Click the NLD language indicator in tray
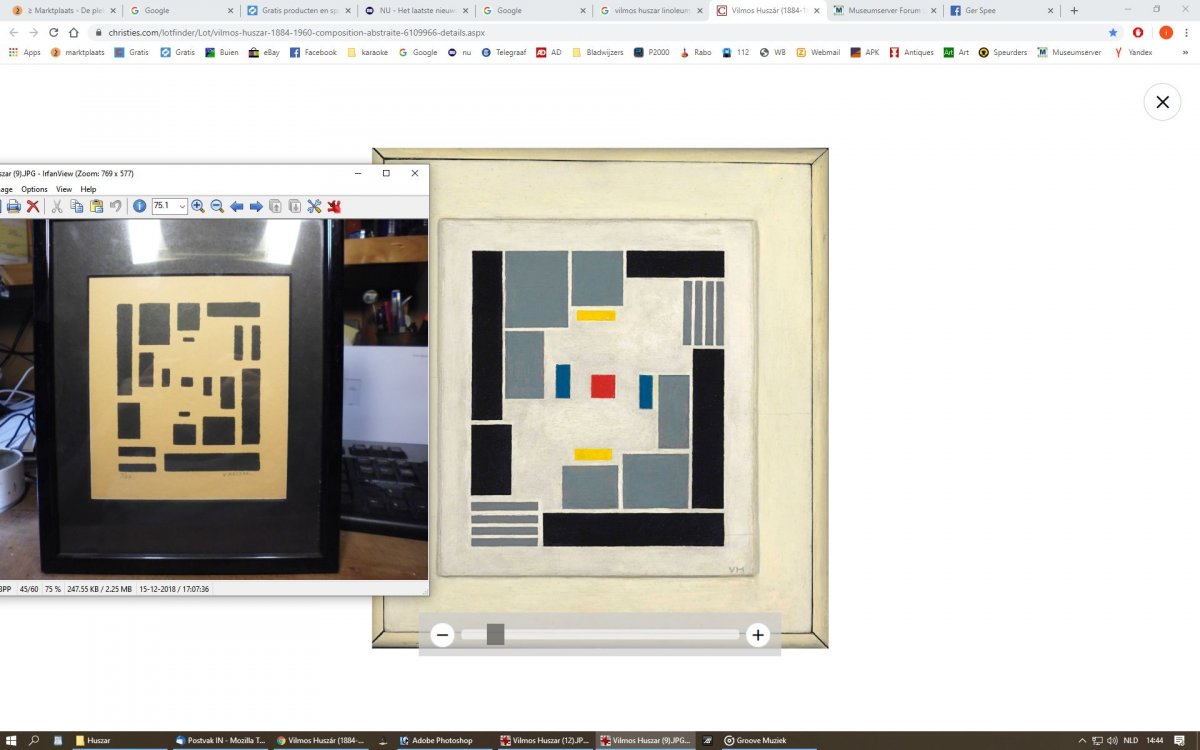This screenshot has width=1200, height=750. pyautogui.click(x=1130, y=740)
